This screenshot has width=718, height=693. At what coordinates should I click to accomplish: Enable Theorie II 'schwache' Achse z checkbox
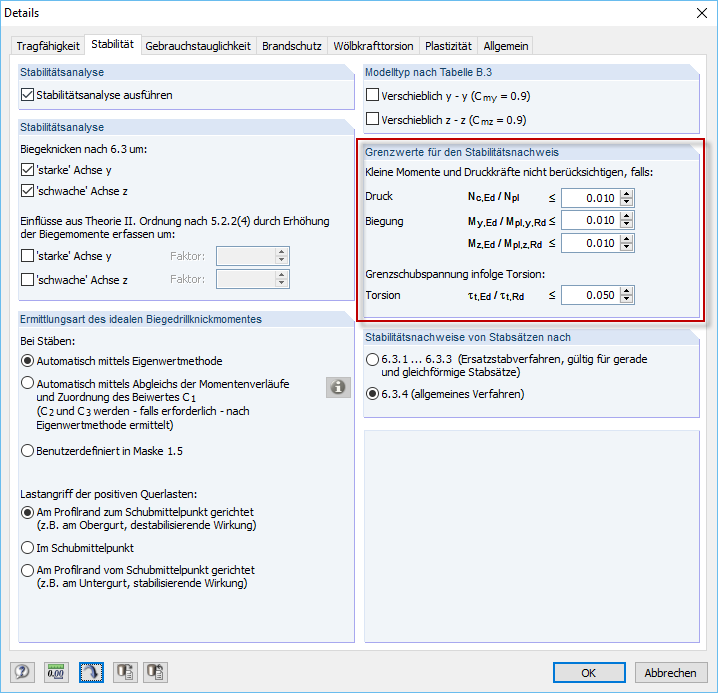coord(27,279)
